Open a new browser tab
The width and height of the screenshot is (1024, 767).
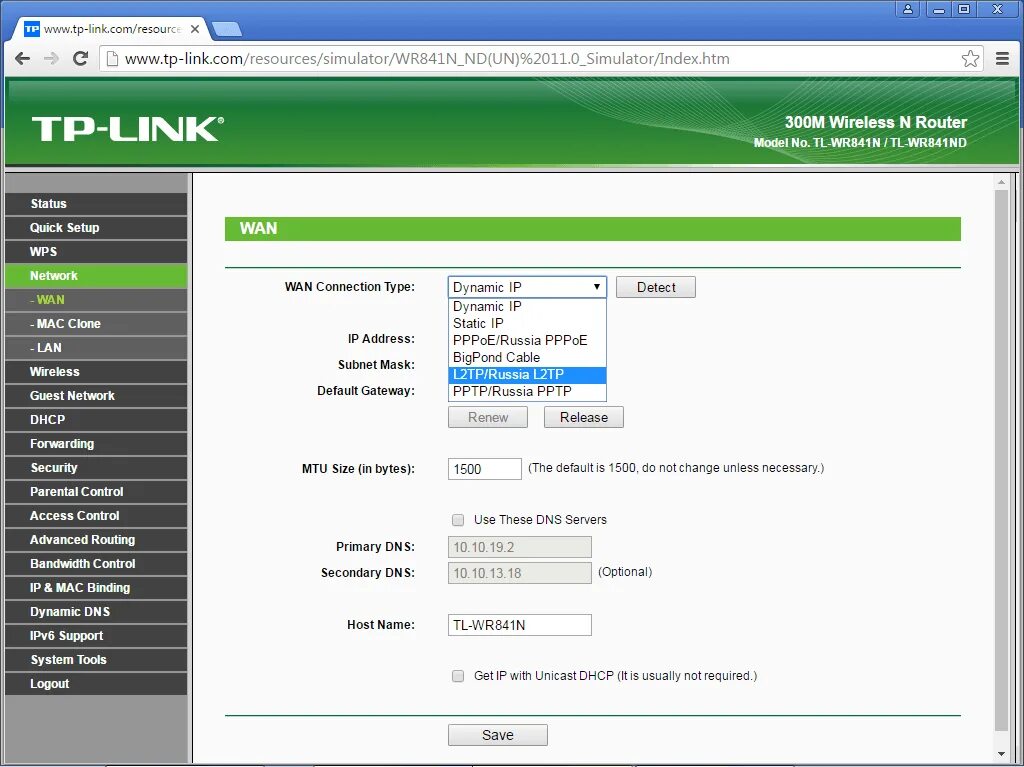(227, 29)
